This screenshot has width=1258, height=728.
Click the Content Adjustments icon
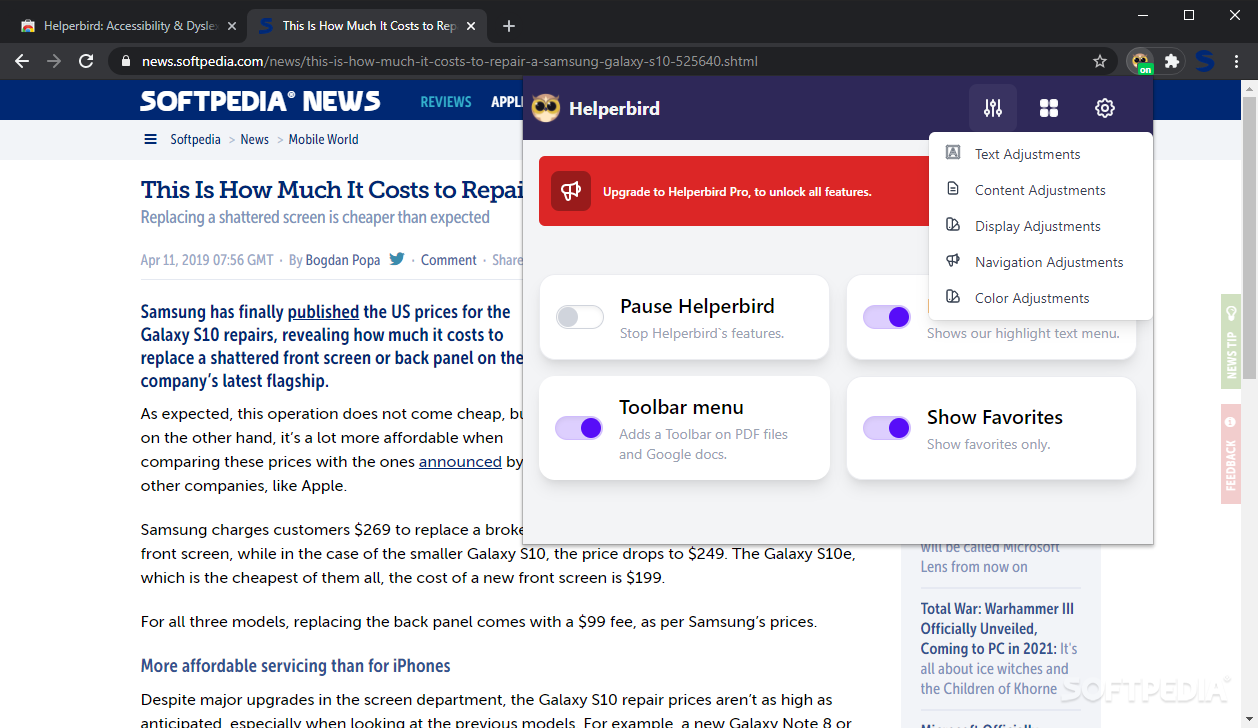click(x=953, y=189)
